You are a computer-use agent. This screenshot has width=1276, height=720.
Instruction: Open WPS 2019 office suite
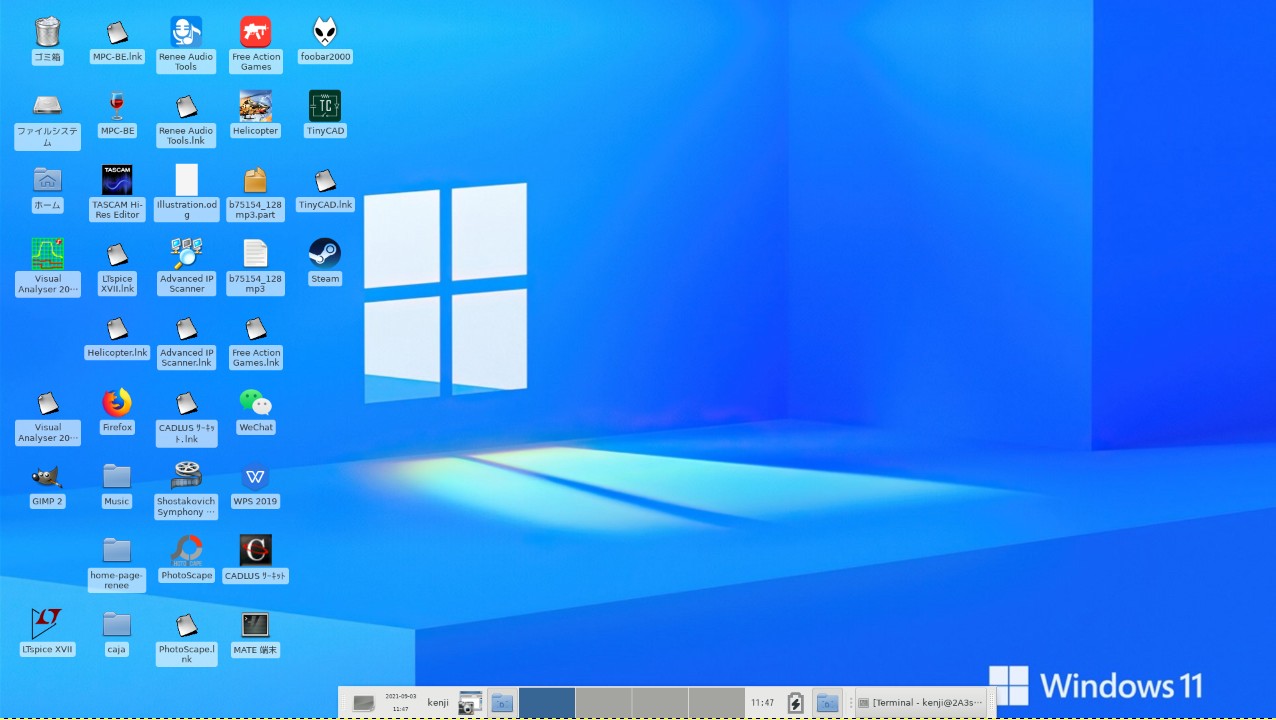point(255,477)
